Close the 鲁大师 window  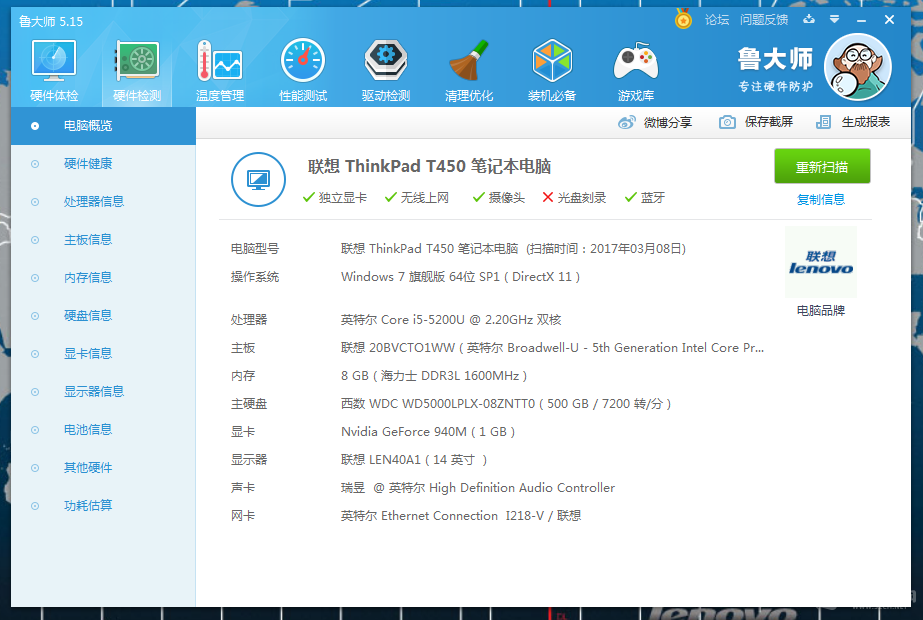pyautogui.click(x=889, y=20)
